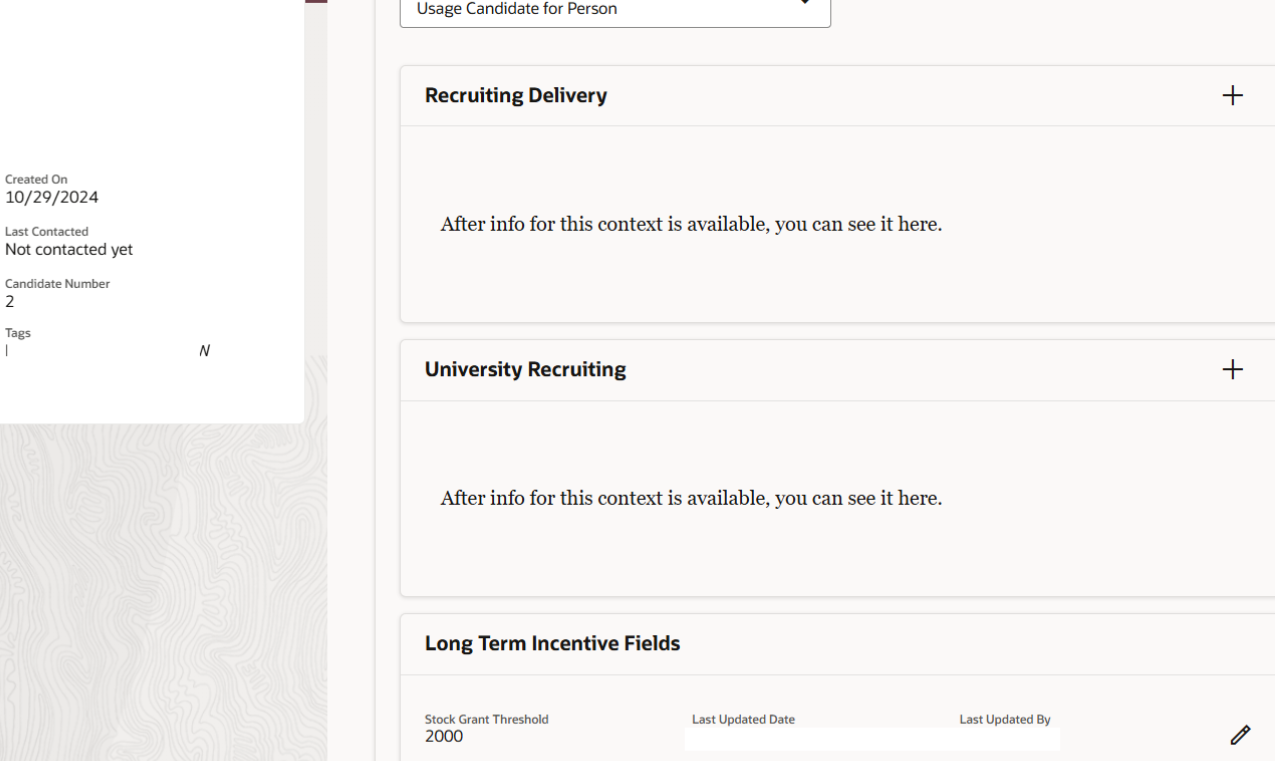Screen dimensions: 1275x761
Task: Select the Created On date 10/29/2024
Action: [50, 196]
